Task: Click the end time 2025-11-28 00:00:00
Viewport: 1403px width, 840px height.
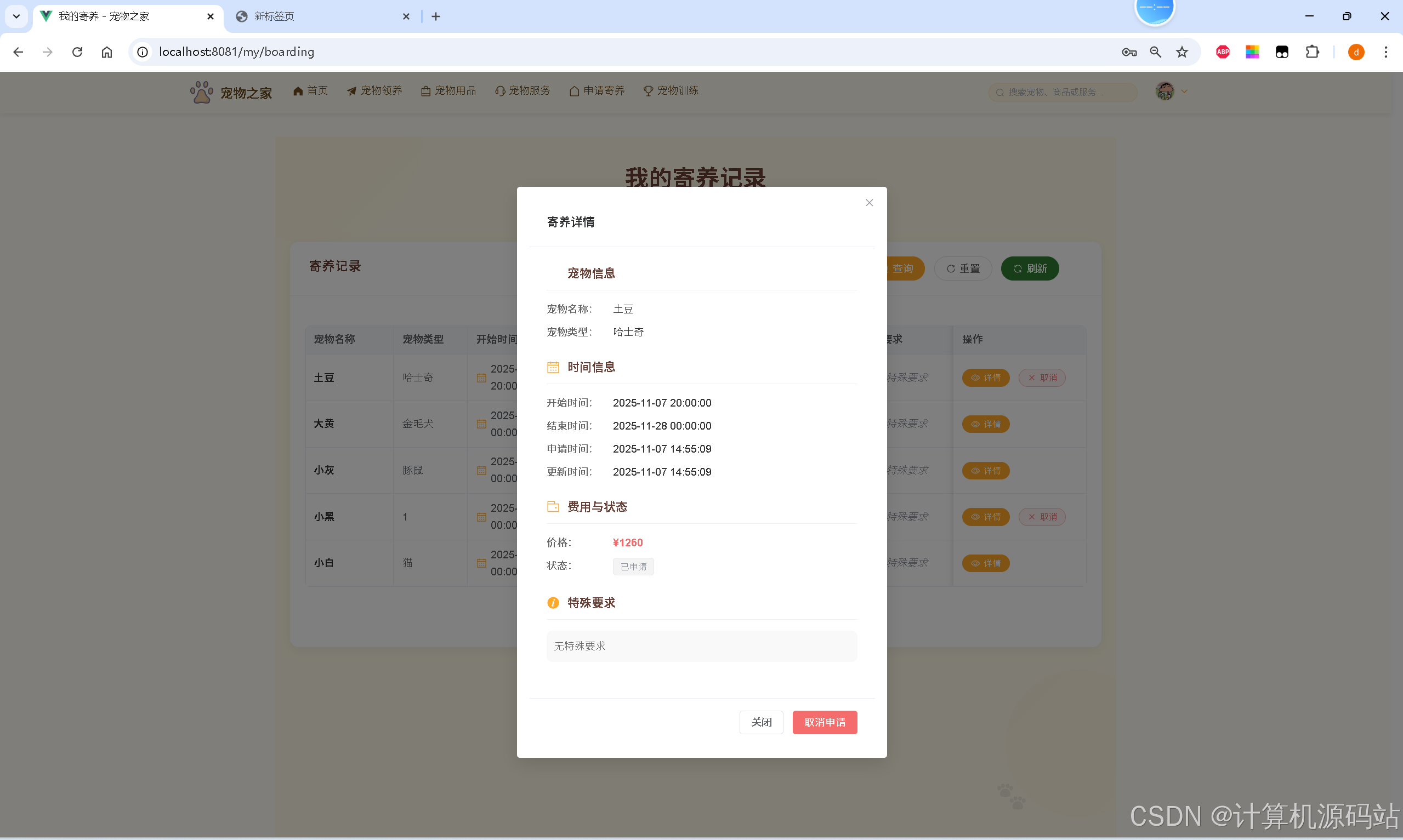Action: coord(662,426)
